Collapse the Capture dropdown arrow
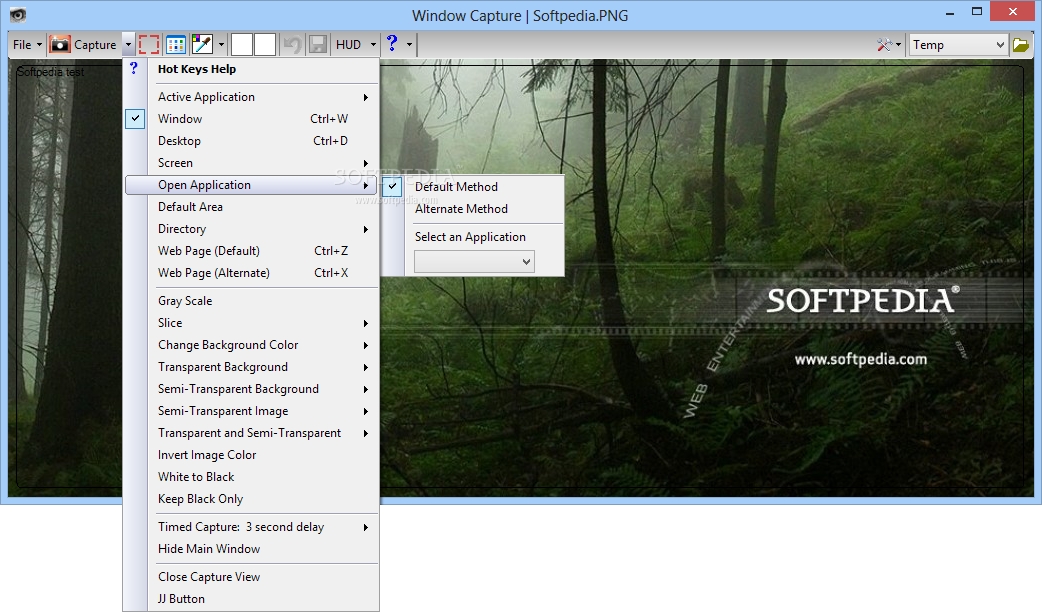Screen dimensions: 1042x612 click(128, 45)
